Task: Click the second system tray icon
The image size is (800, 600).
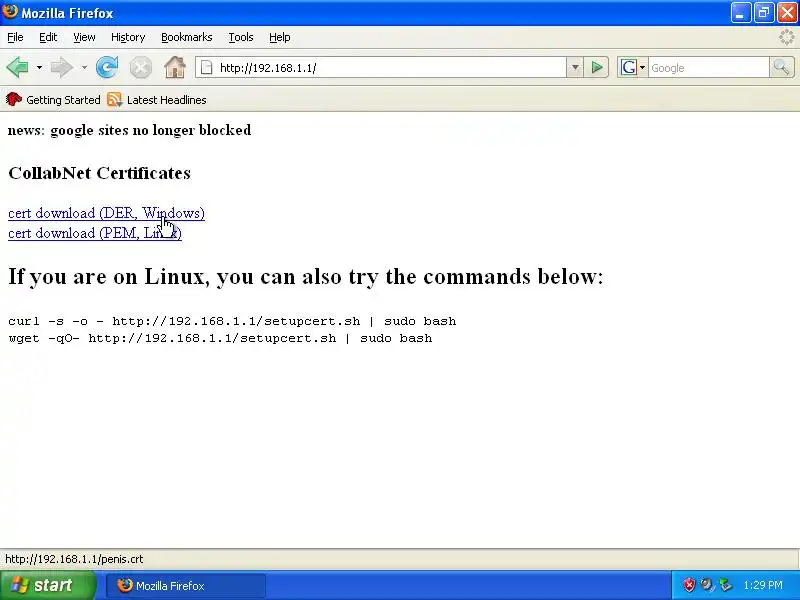Action: click(707, 585)
